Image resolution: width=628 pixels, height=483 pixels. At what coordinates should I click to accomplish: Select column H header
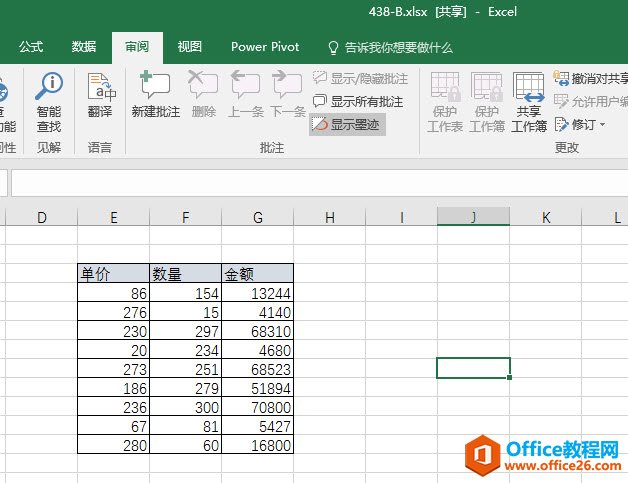329,217
